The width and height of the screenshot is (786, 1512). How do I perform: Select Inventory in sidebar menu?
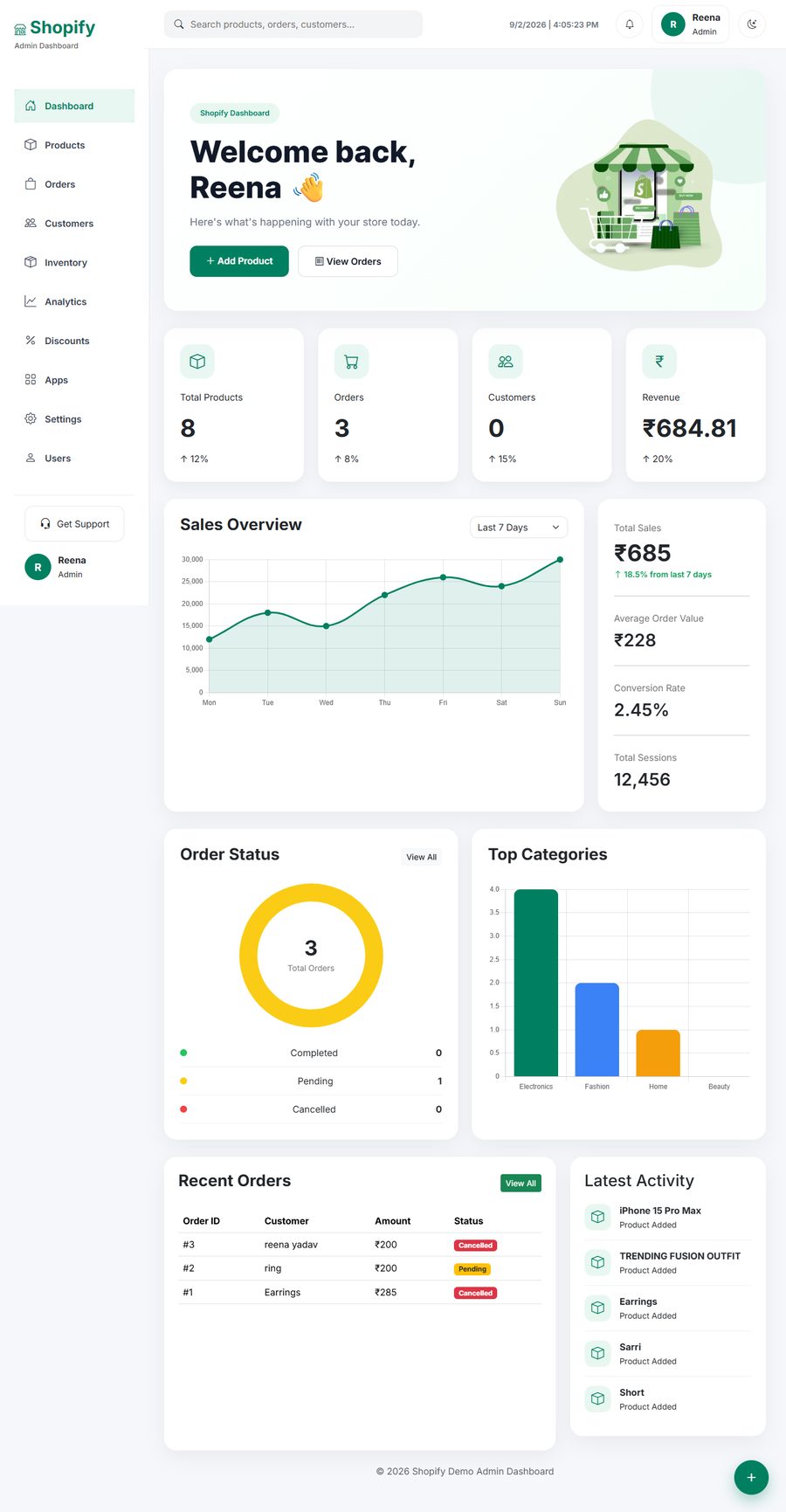(x=74, y=262)
